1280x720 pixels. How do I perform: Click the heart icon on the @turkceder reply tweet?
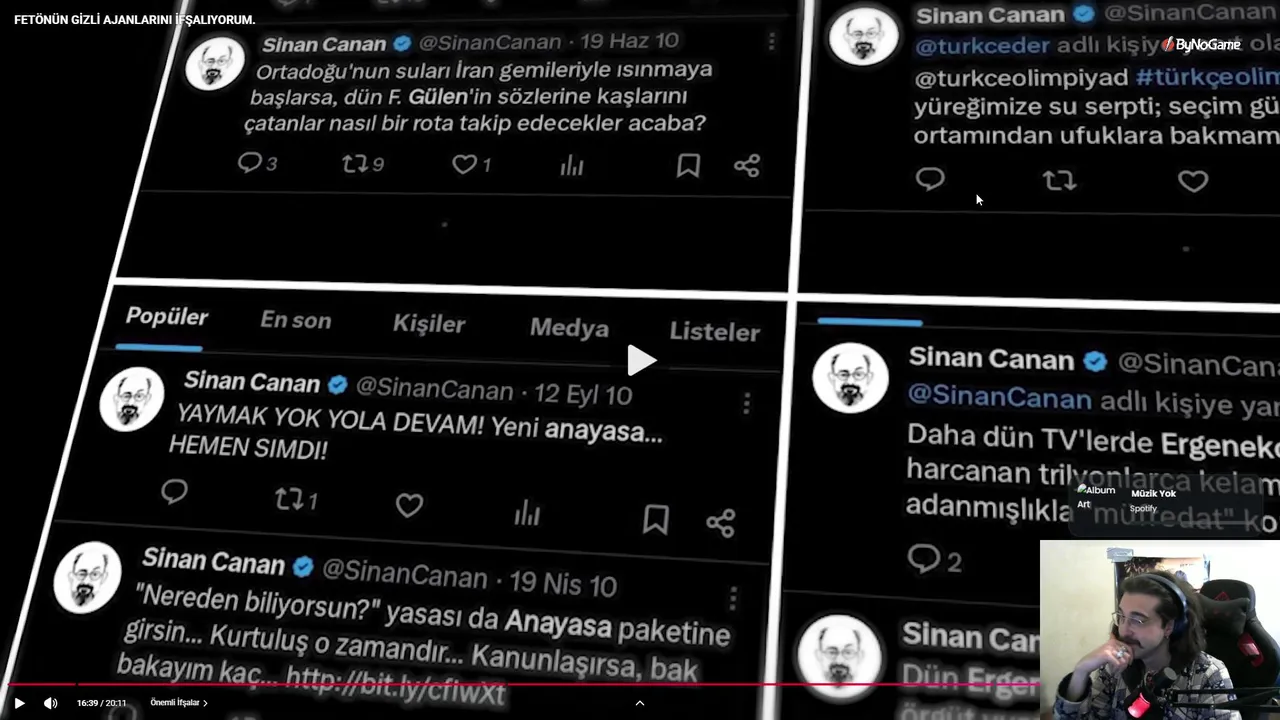1193,181
